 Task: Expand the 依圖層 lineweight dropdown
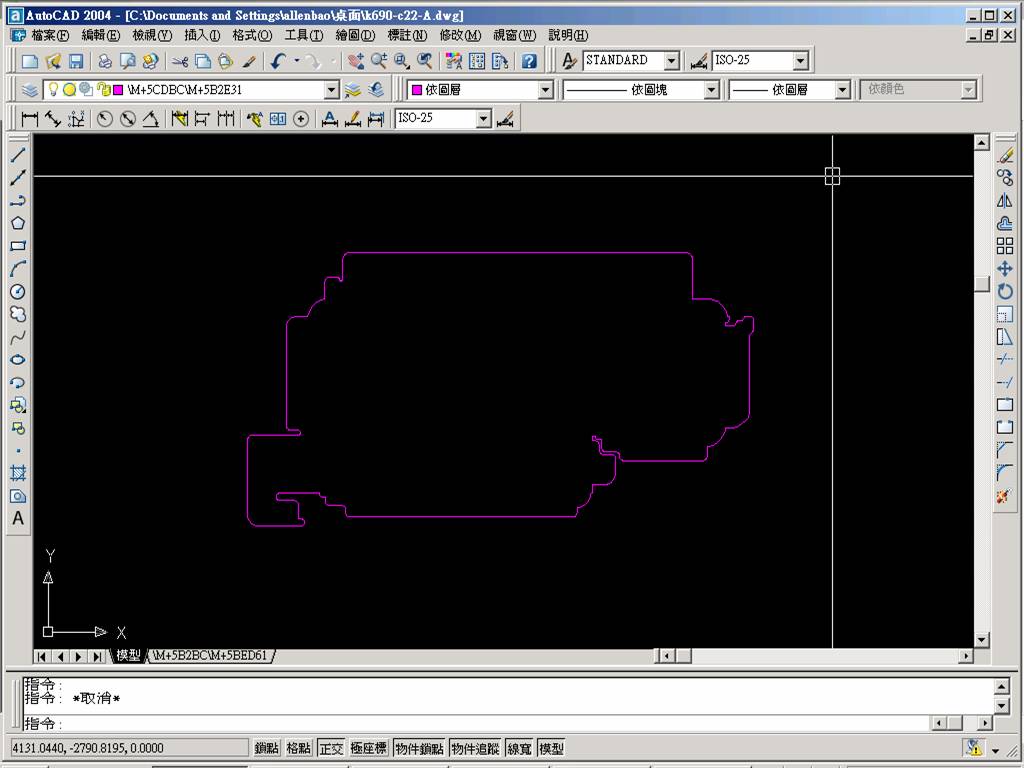tap(842, 90)
